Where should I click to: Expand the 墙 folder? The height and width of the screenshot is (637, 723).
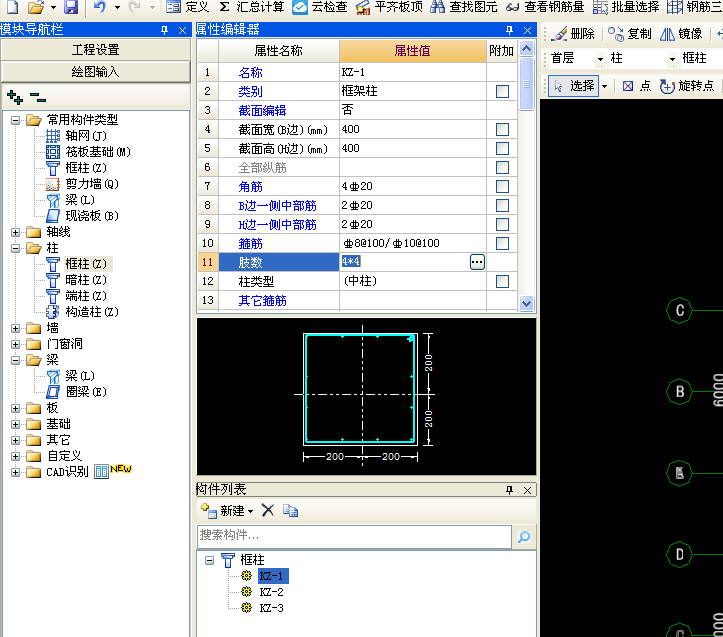15,328
